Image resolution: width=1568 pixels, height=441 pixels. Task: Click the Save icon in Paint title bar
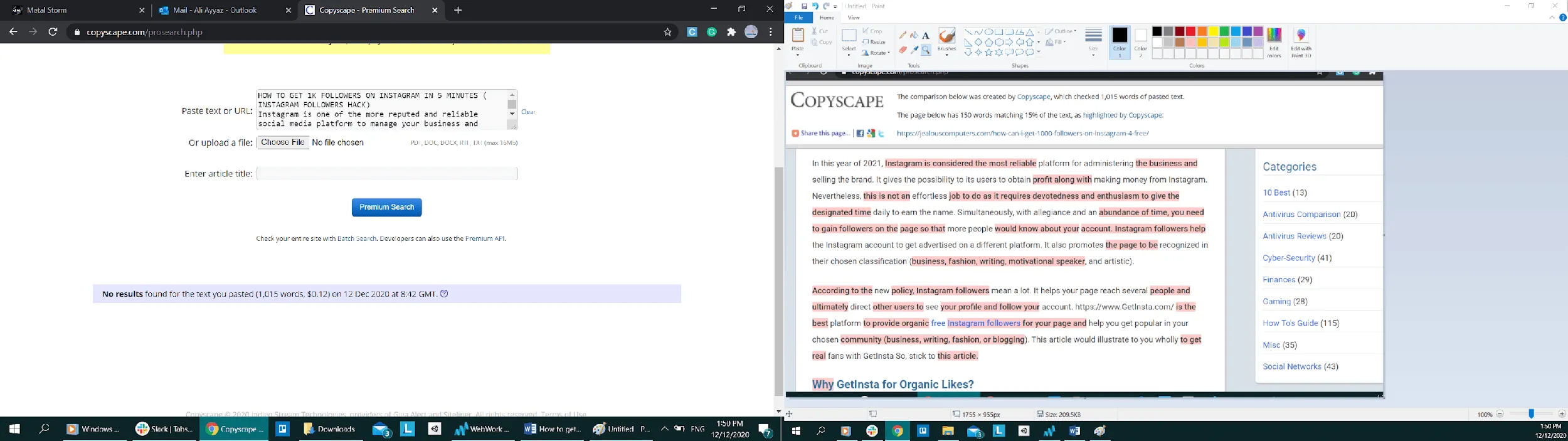[x=804, y=6]
